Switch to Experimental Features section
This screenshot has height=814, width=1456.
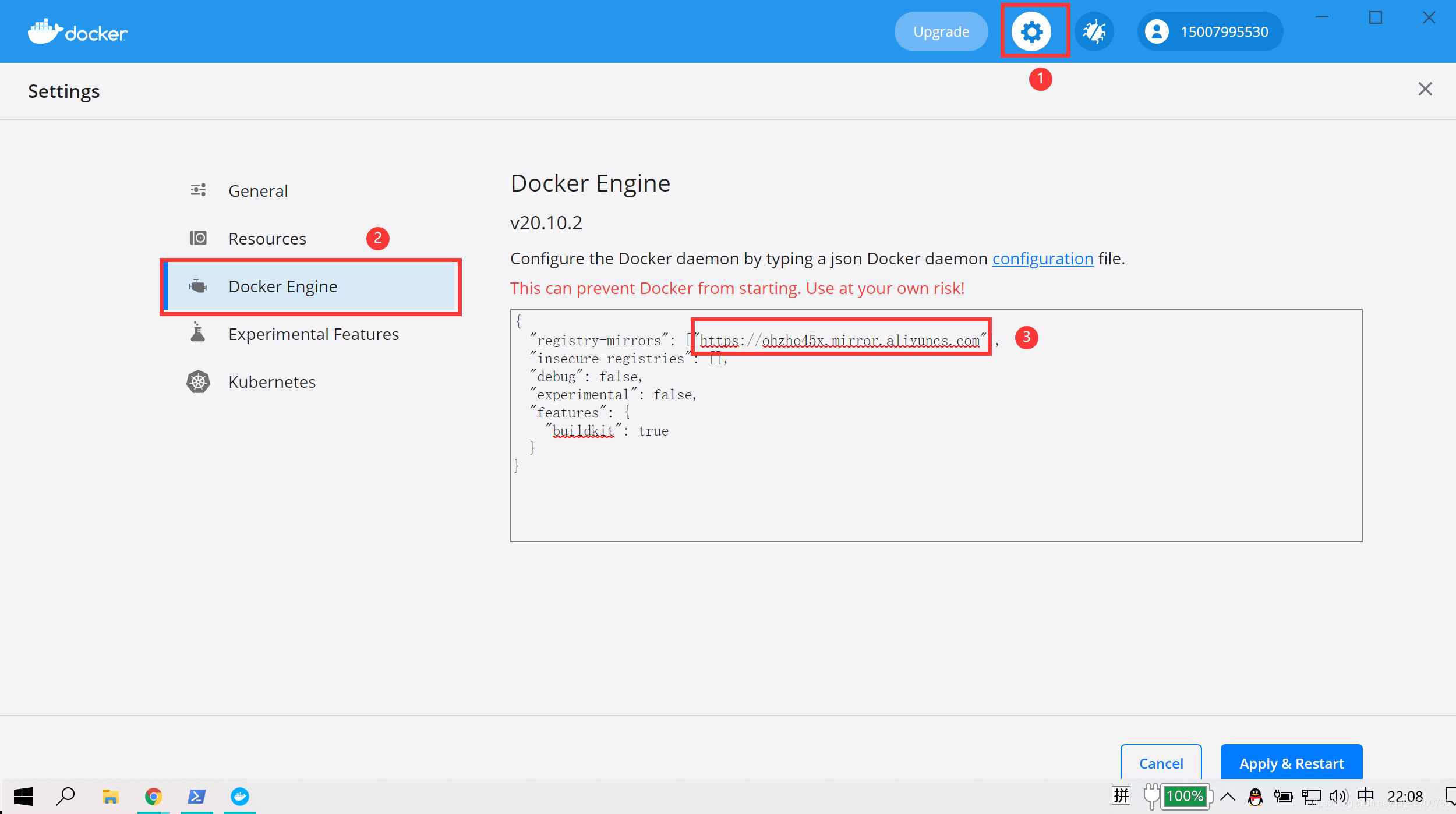click(310, 334)
